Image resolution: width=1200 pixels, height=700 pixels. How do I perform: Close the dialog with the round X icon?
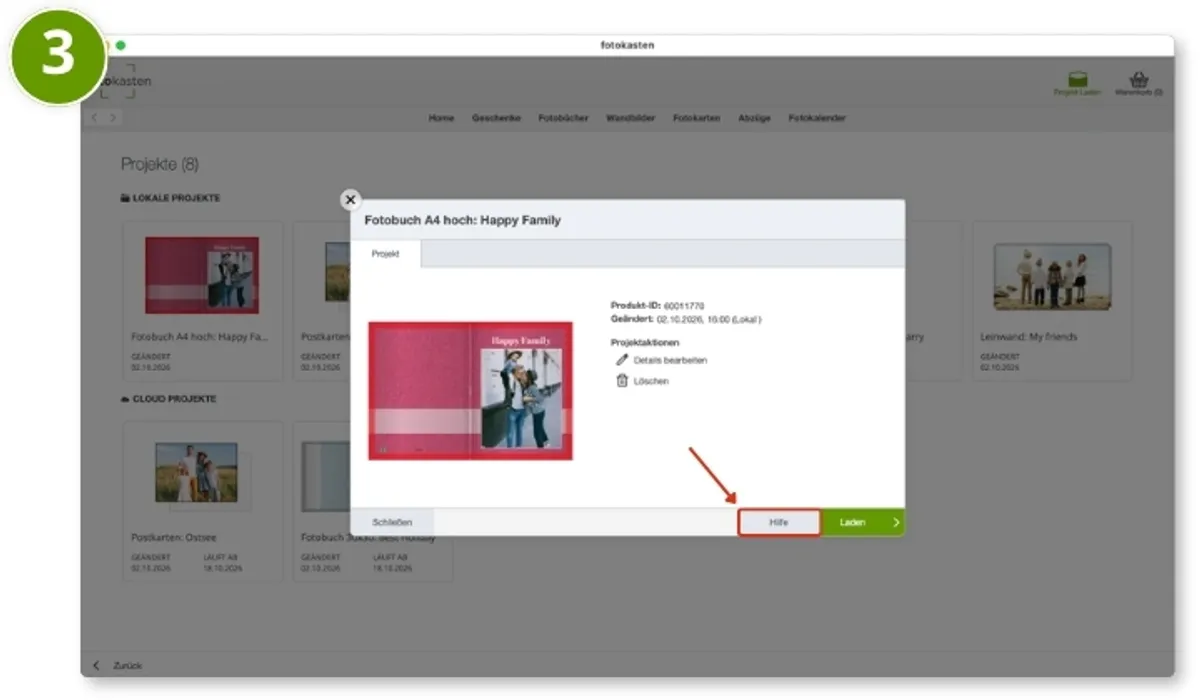coord(350,200)
